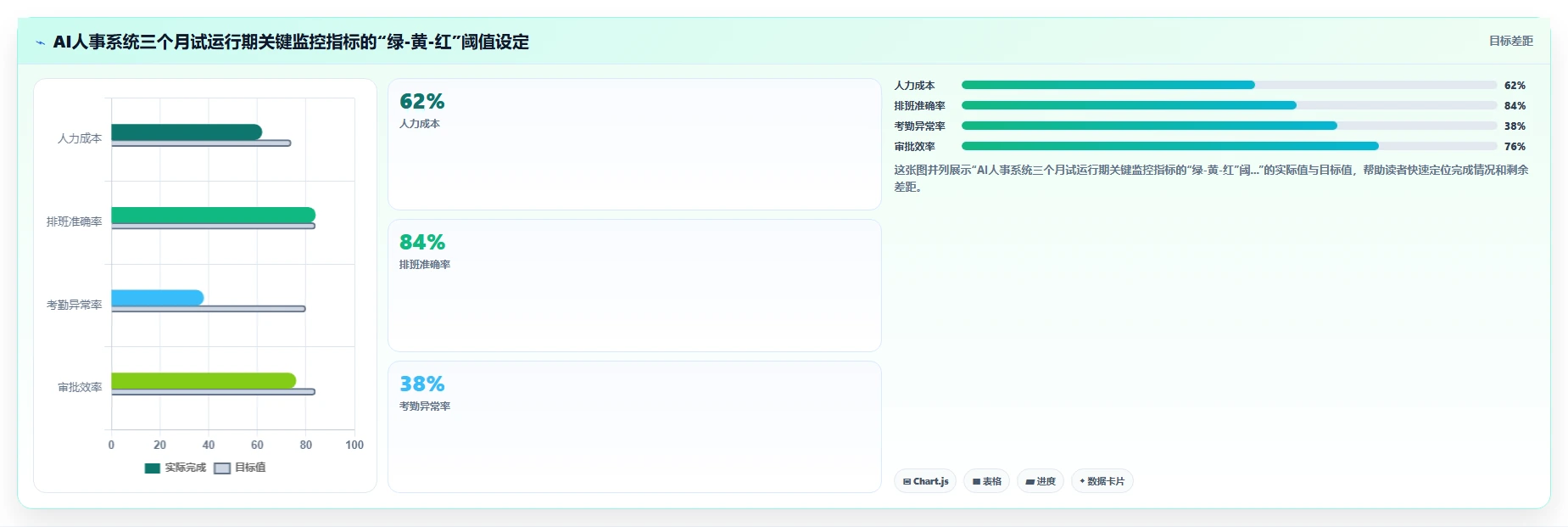Click the x-axis tick label 100
This screenshot has height=527, width=1568.
tap(354, 445)
